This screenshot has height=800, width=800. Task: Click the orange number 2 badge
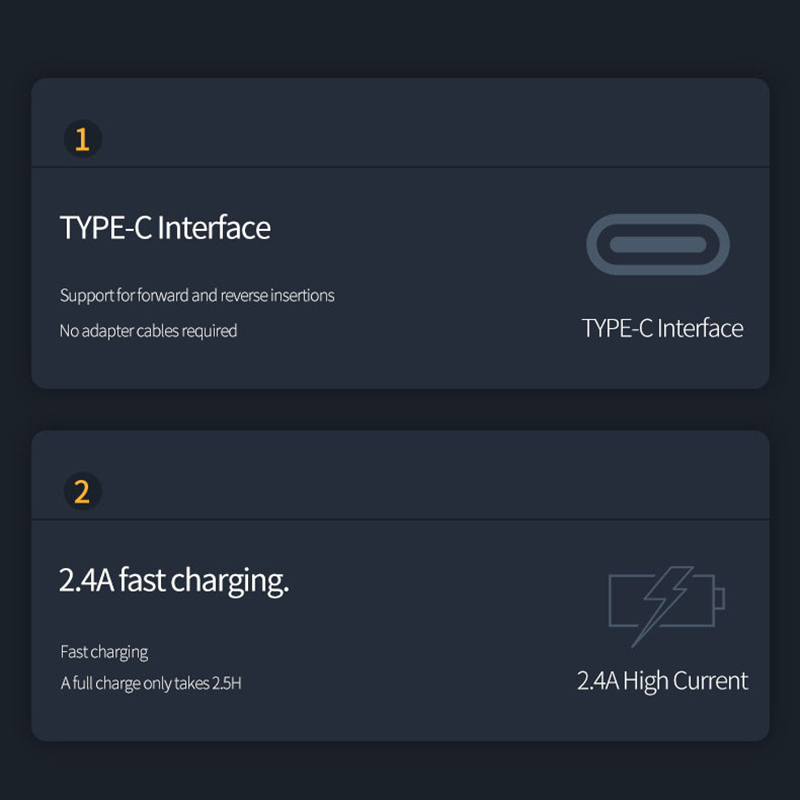82,492
